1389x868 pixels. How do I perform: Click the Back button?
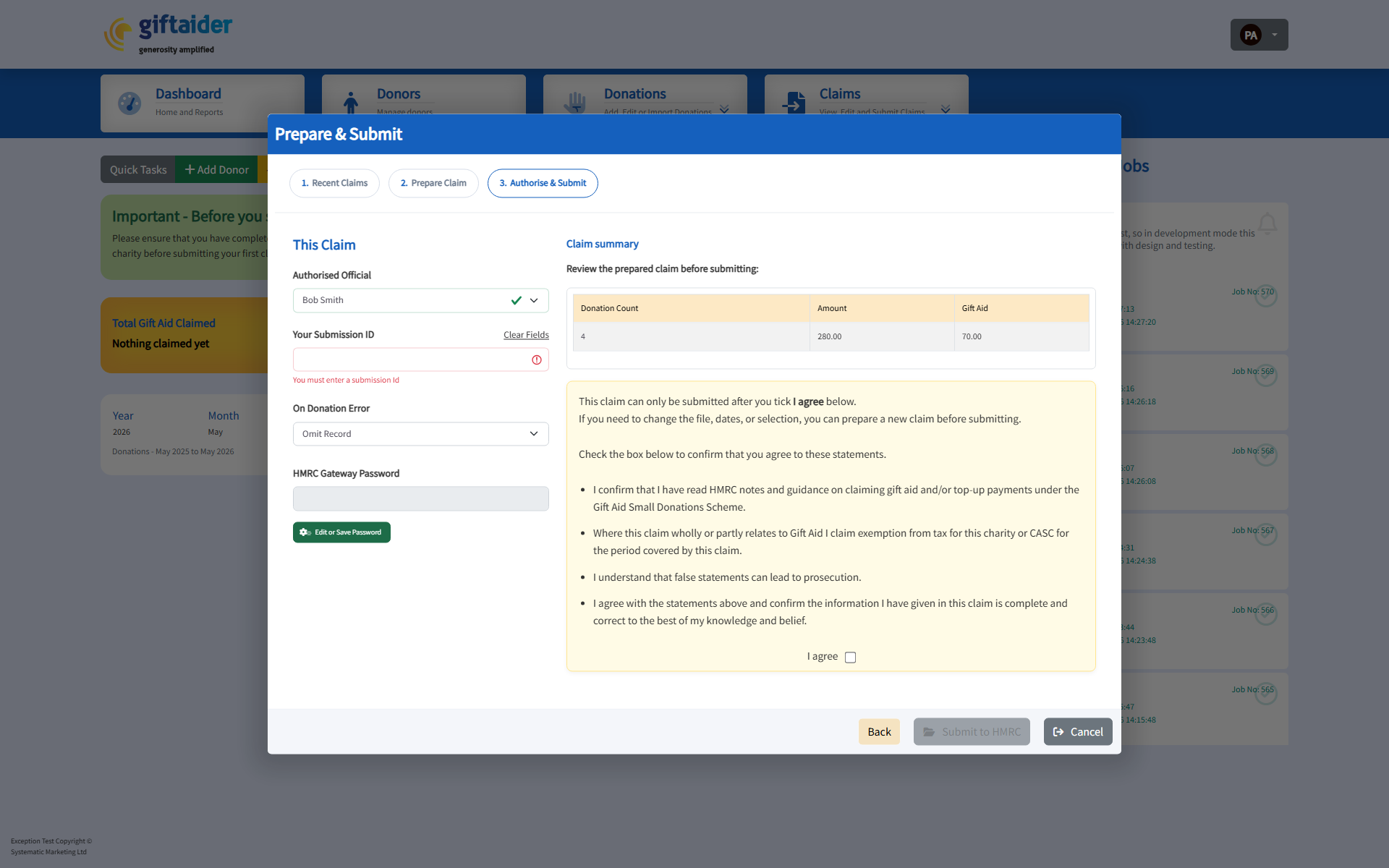pos(879,732)
